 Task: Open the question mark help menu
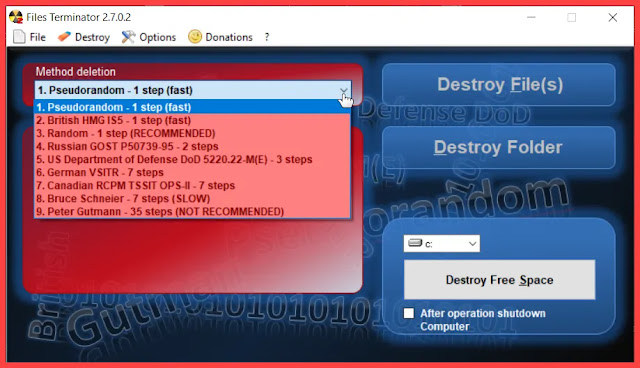click(267, 37)
